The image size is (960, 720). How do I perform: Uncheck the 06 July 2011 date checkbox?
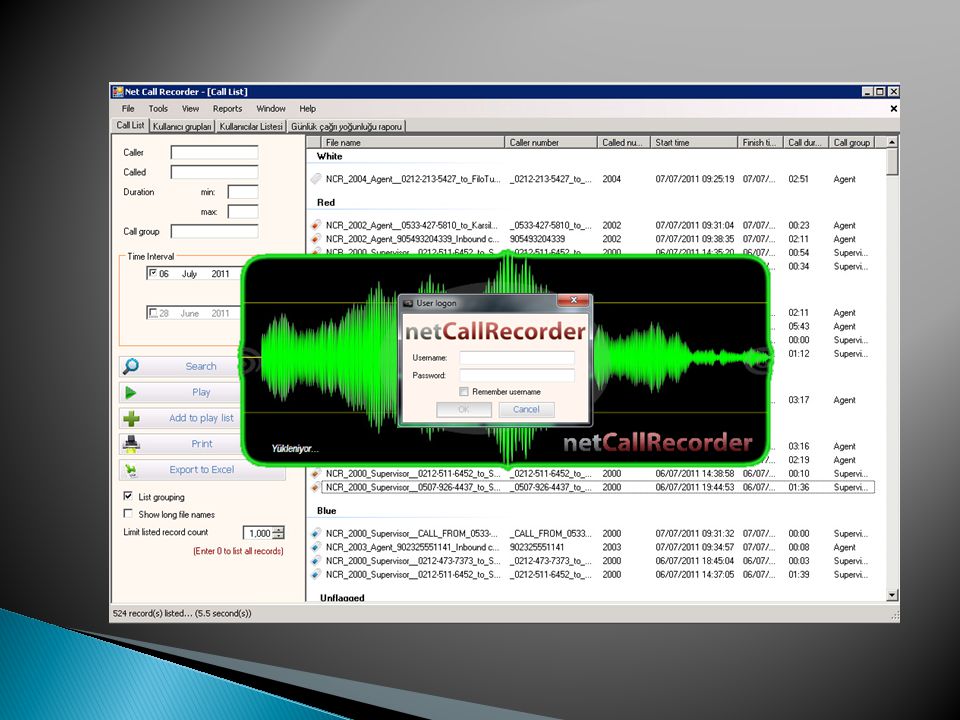(153, 273)
